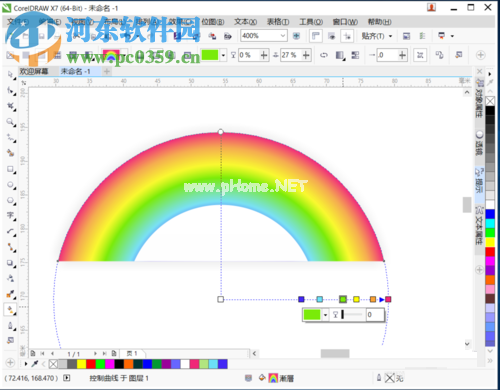This screenshot has height=390, width=500.
Task: Select the Rectangle tool in toolbox
Action: pos(11,169)
